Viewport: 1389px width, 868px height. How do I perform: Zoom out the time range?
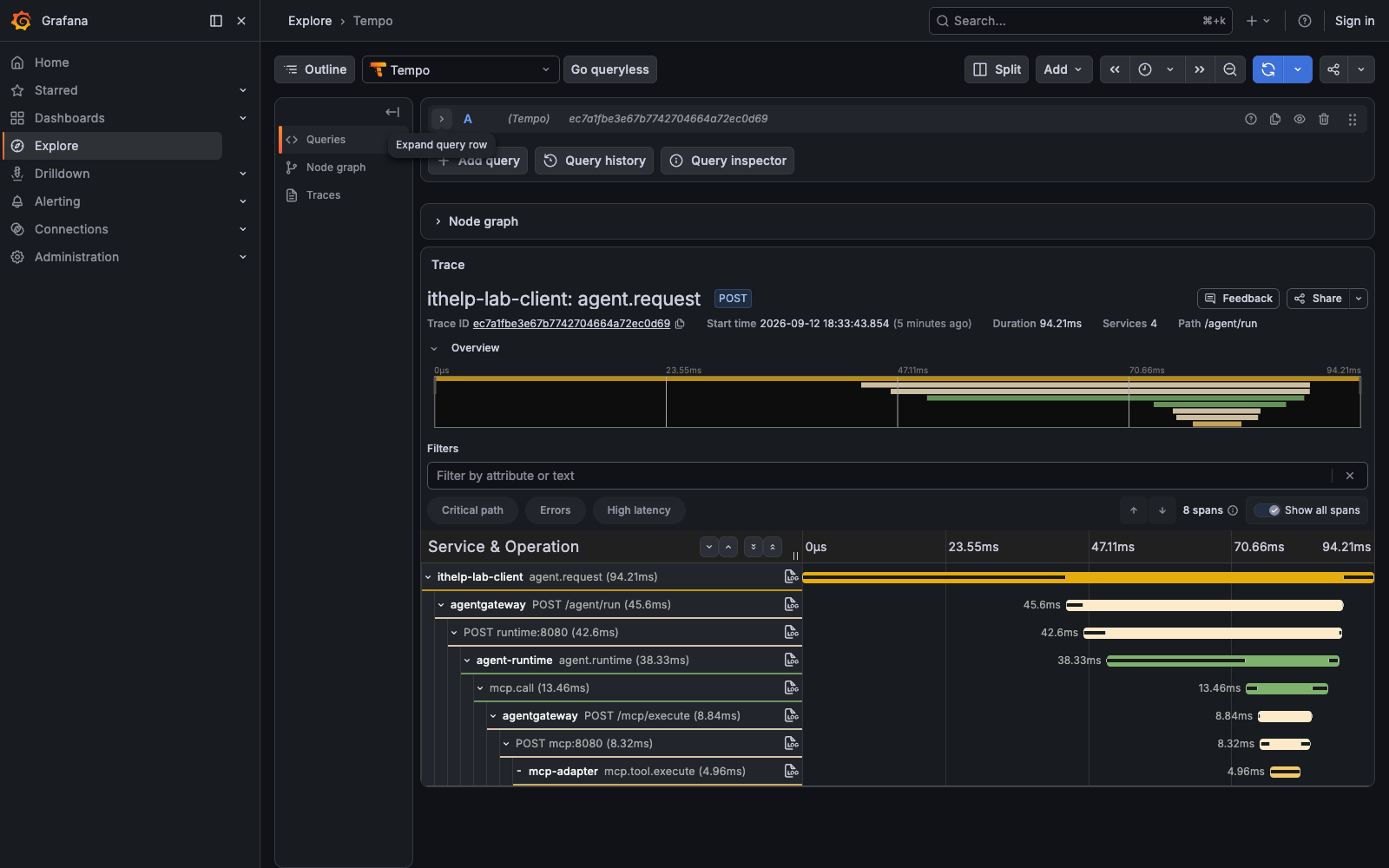pos(1230,69)
